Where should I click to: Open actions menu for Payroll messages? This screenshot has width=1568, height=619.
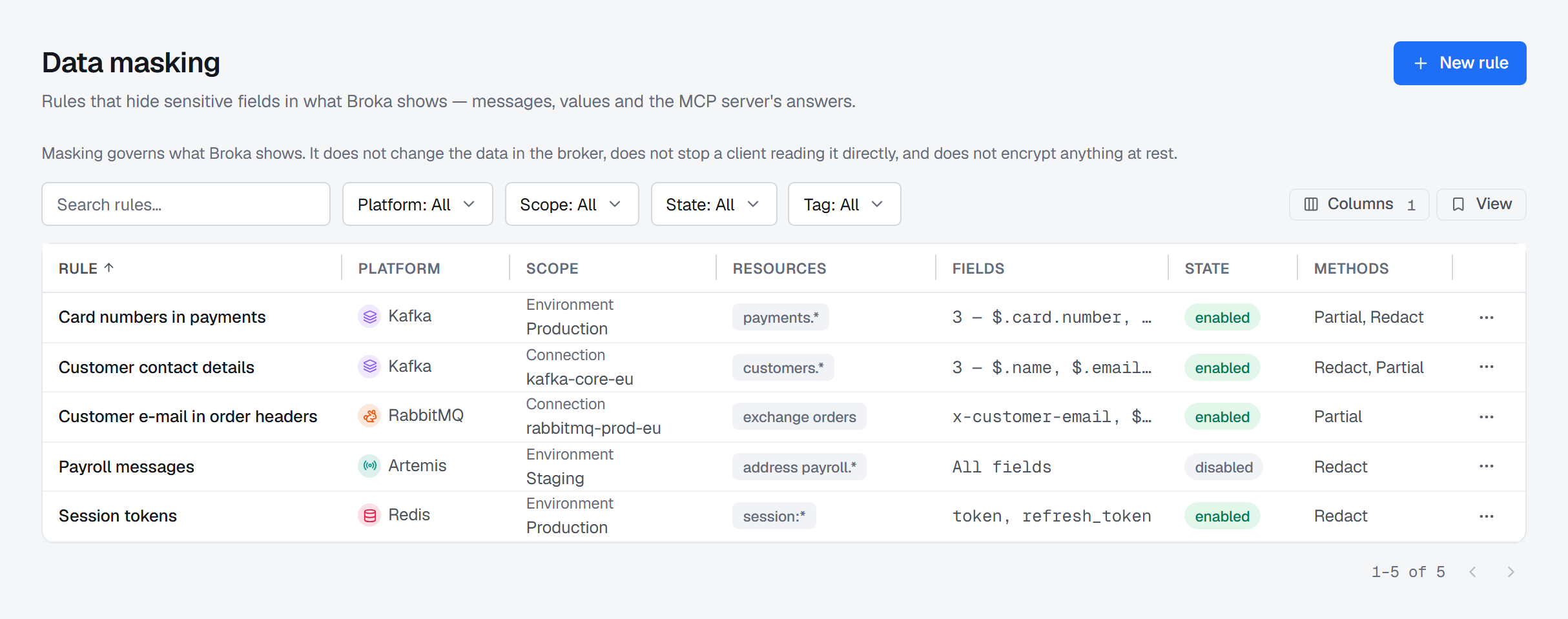(x=1487, y=467)
